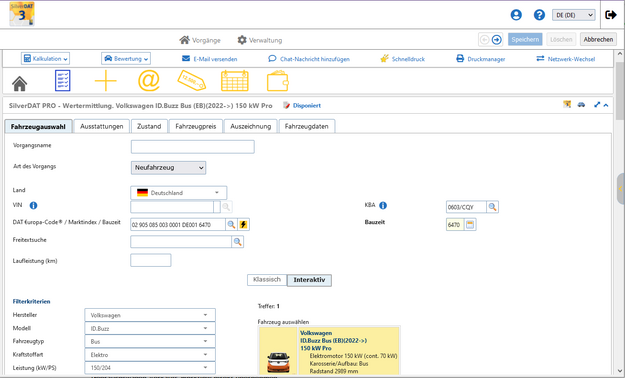Go to the next step arrow
This screenshot has width=625, height=378.
pyautogui.click(x=497, y=39)
